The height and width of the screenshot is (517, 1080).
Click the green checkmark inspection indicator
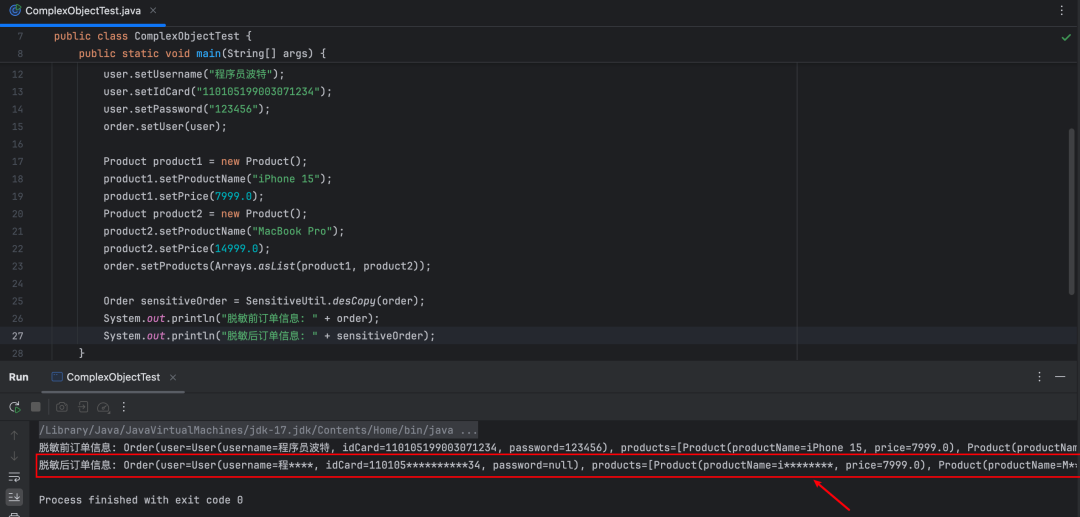(x=1066, y=37)
